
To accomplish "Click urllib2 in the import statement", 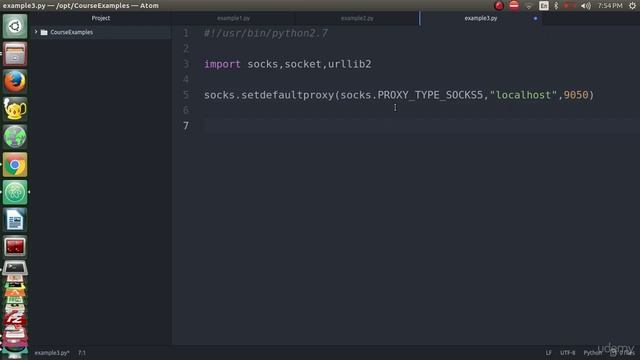I will click(350, 64).
